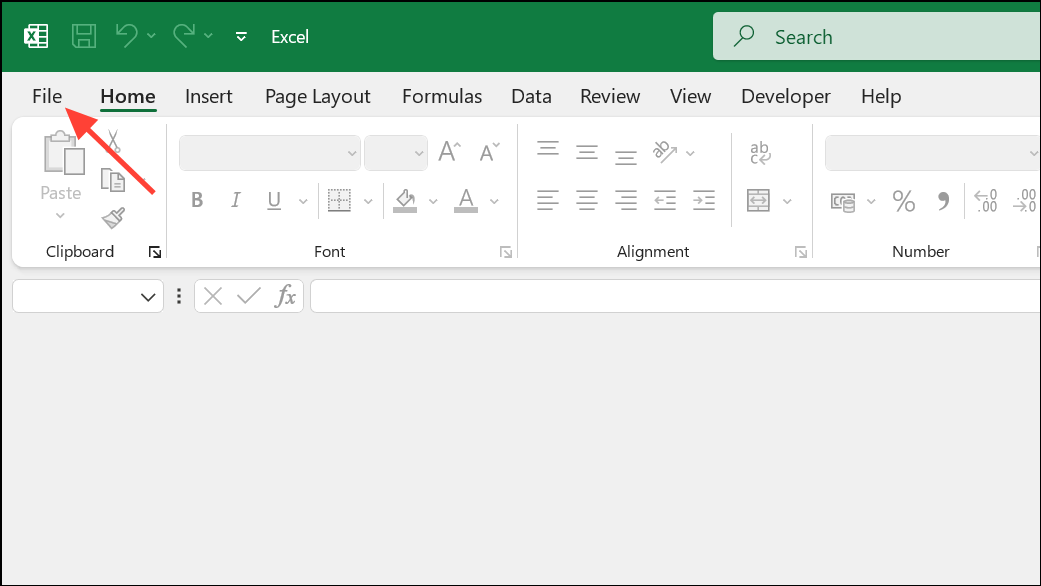Click the red Font Color swatch
This screenshot has height=586, width=1041.
(x=464, y=207)
